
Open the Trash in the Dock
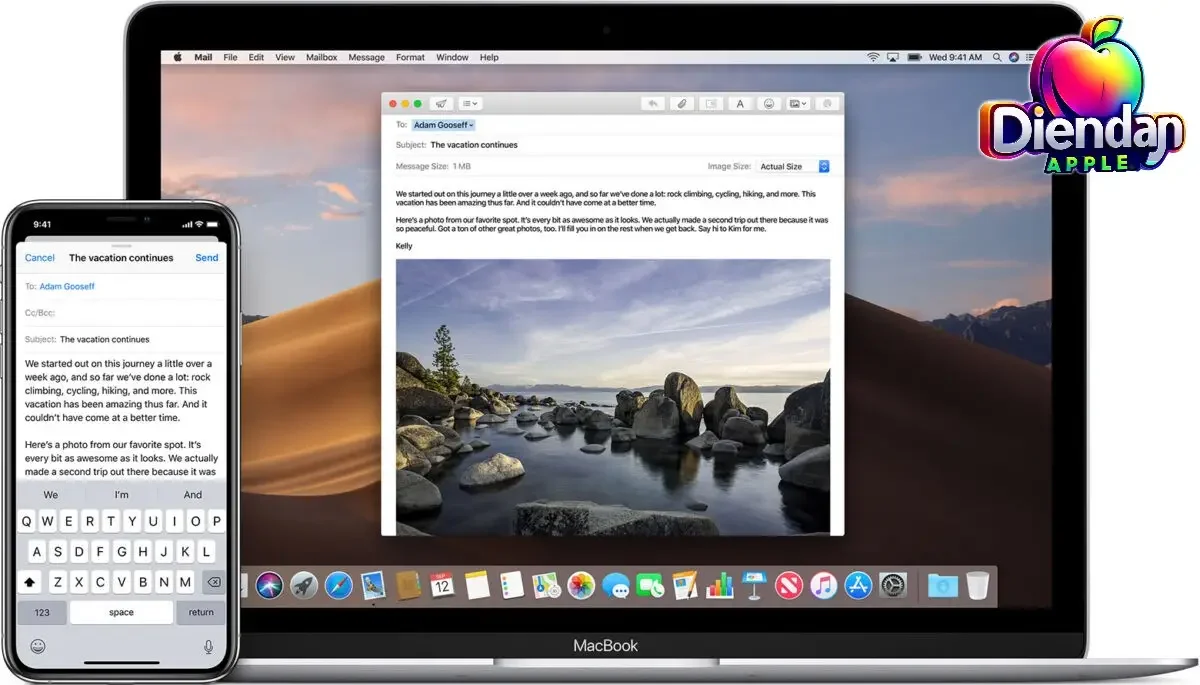pos(977,585)
